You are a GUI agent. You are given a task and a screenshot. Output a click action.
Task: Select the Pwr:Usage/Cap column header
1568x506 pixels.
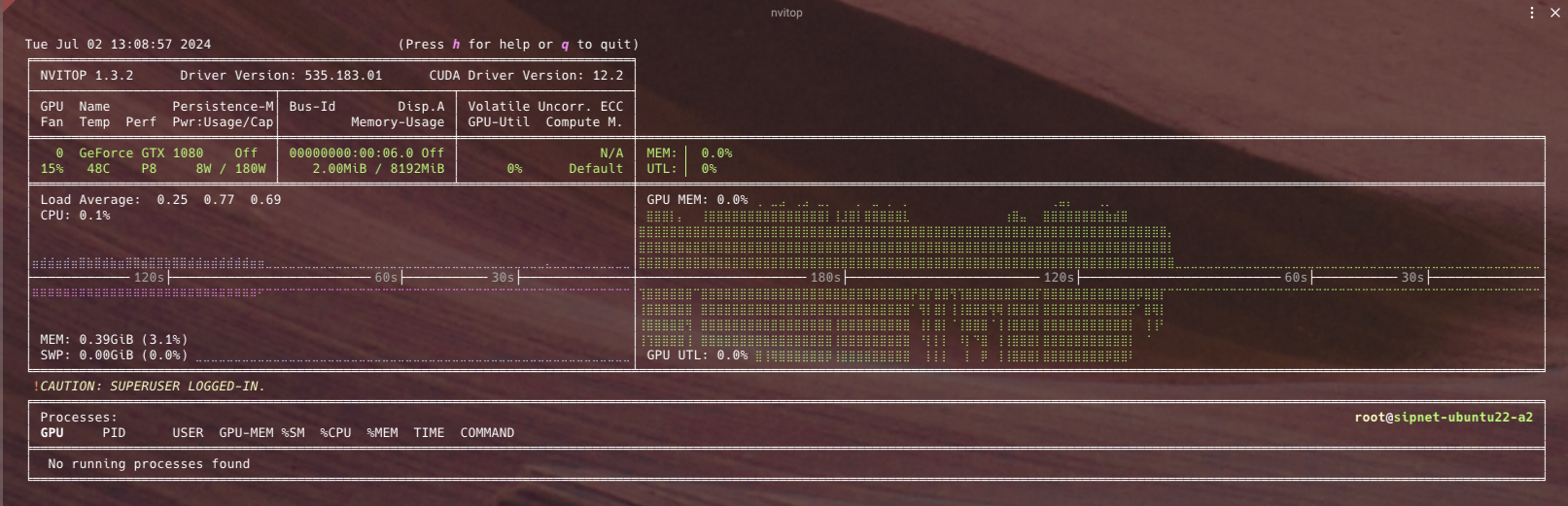(223, 122)
